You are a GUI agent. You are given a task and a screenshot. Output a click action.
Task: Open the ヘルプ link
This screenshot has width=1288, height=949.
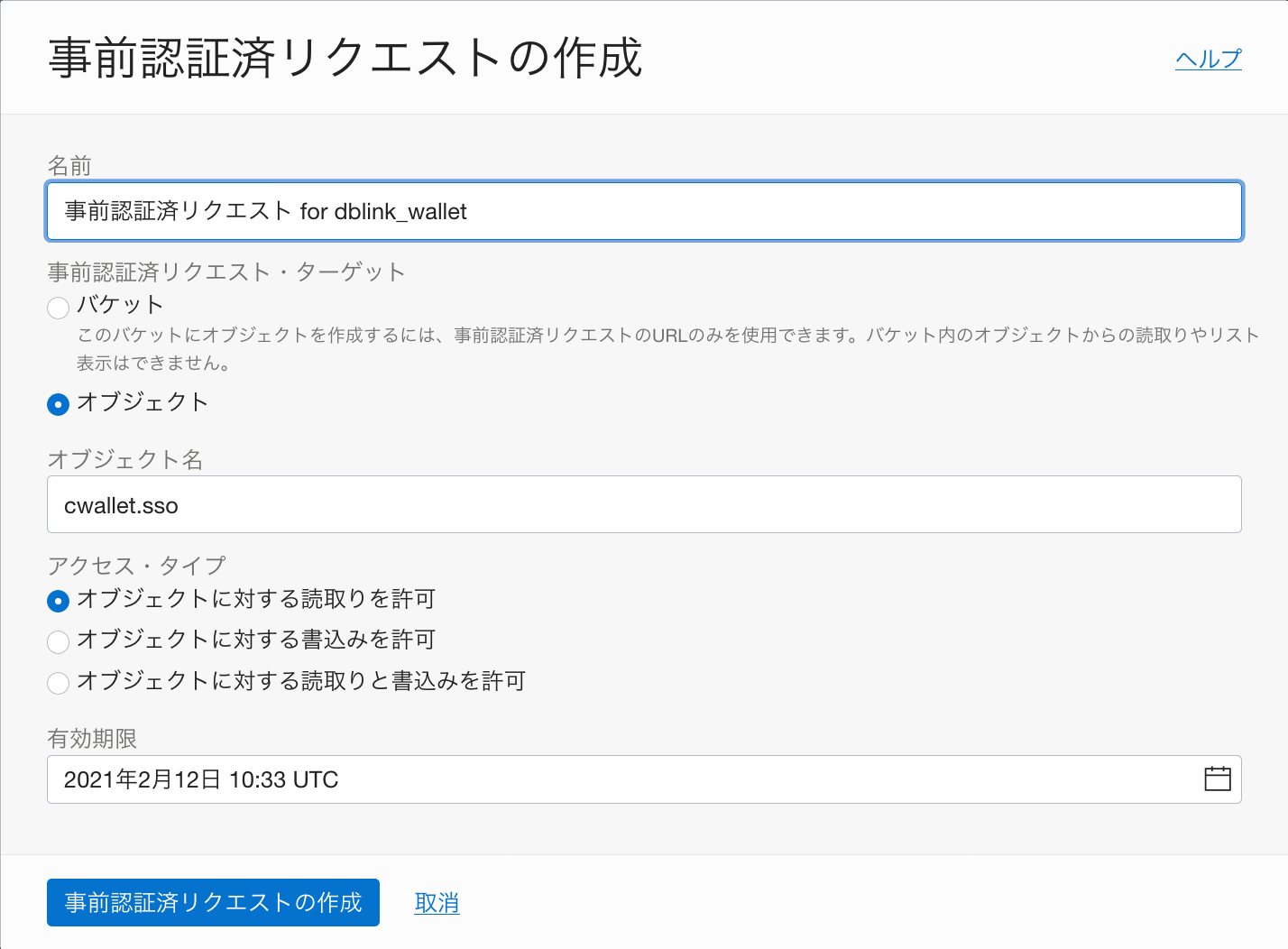click(1209, 58)
